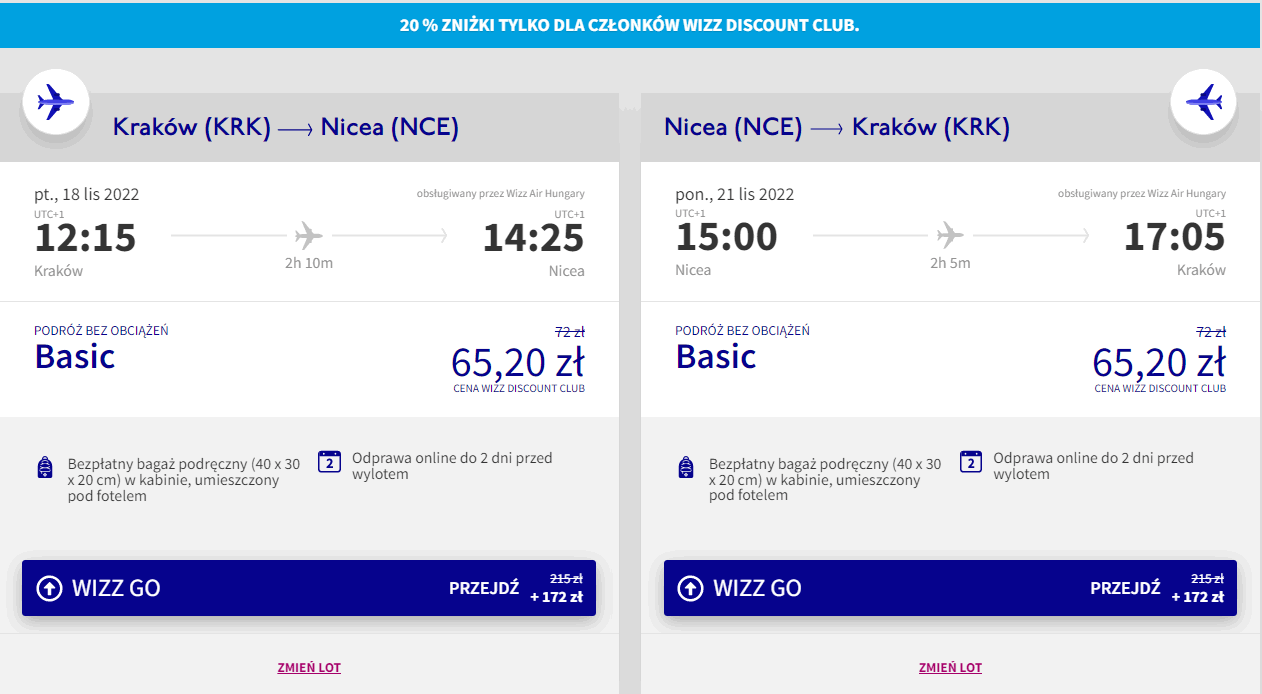Click the backpack baggage icon for return flight
This screenshot has height=694, width=1262.
tap(685, 467)
